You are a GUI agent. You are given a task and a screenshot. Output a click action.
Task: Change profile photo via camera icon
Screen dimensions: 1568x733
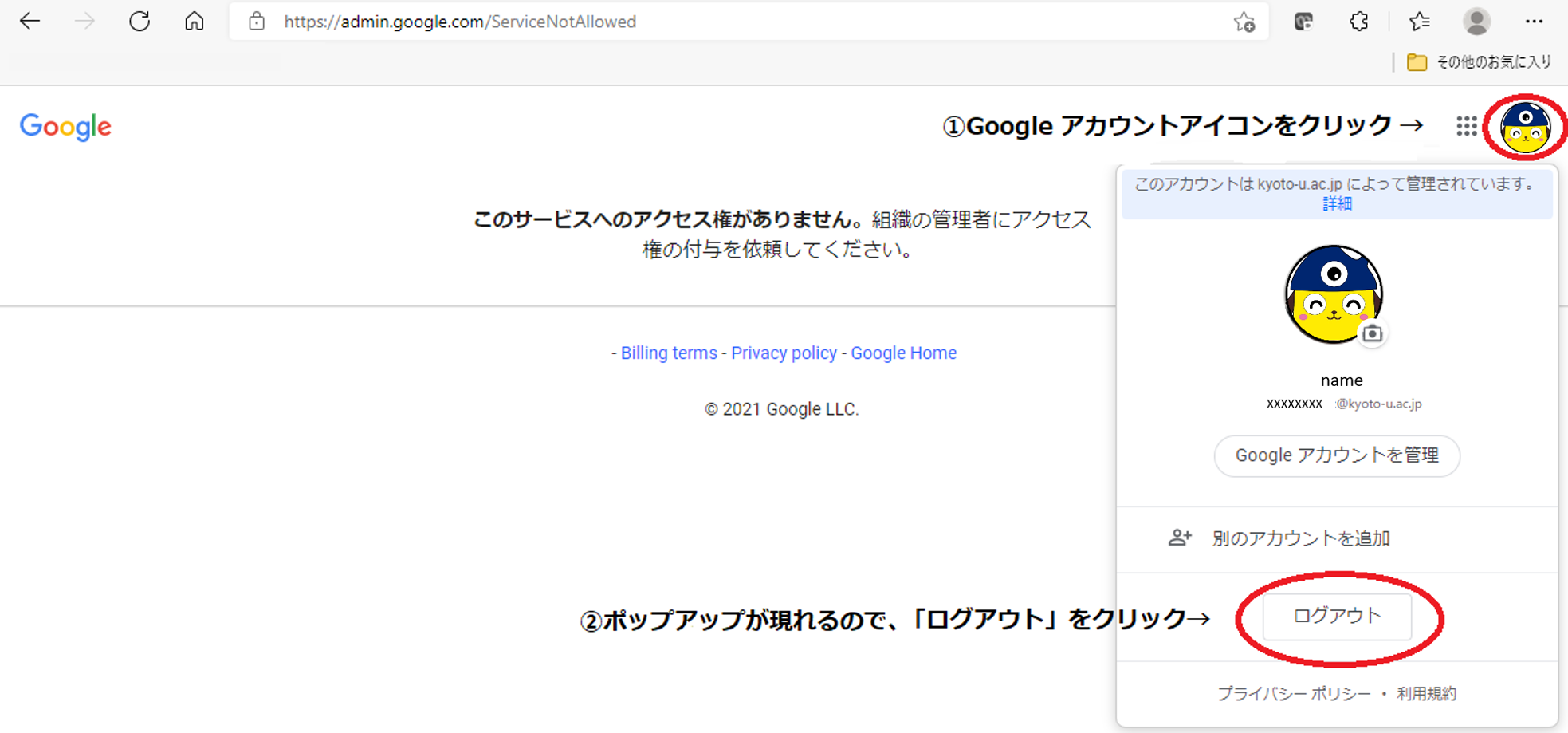click(x=1372, y=333)
